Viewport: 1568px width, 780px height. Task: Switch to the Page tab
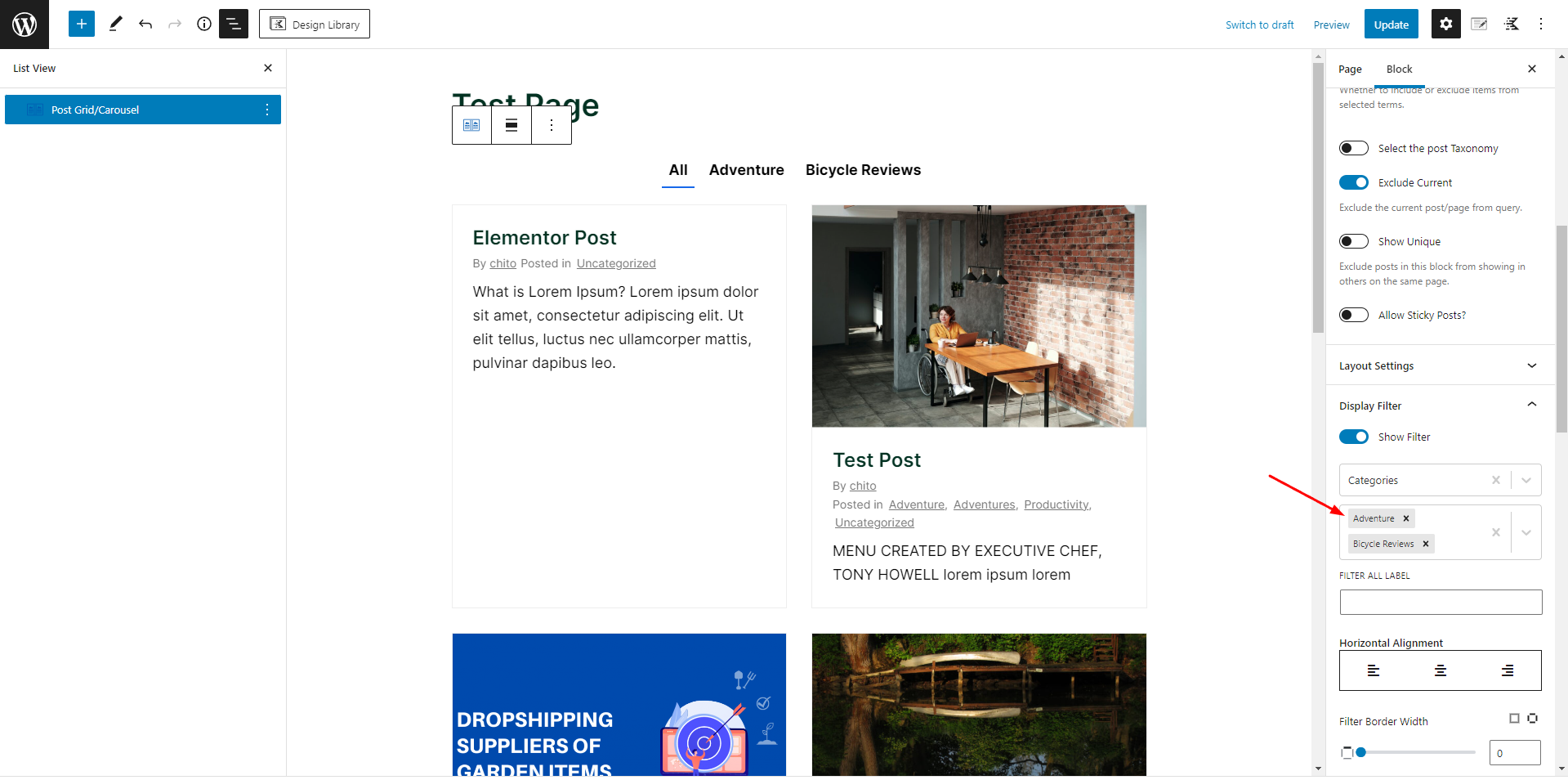1350,69
